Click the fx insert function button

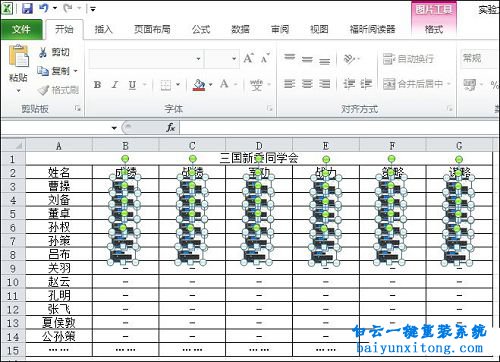(170, 128)
